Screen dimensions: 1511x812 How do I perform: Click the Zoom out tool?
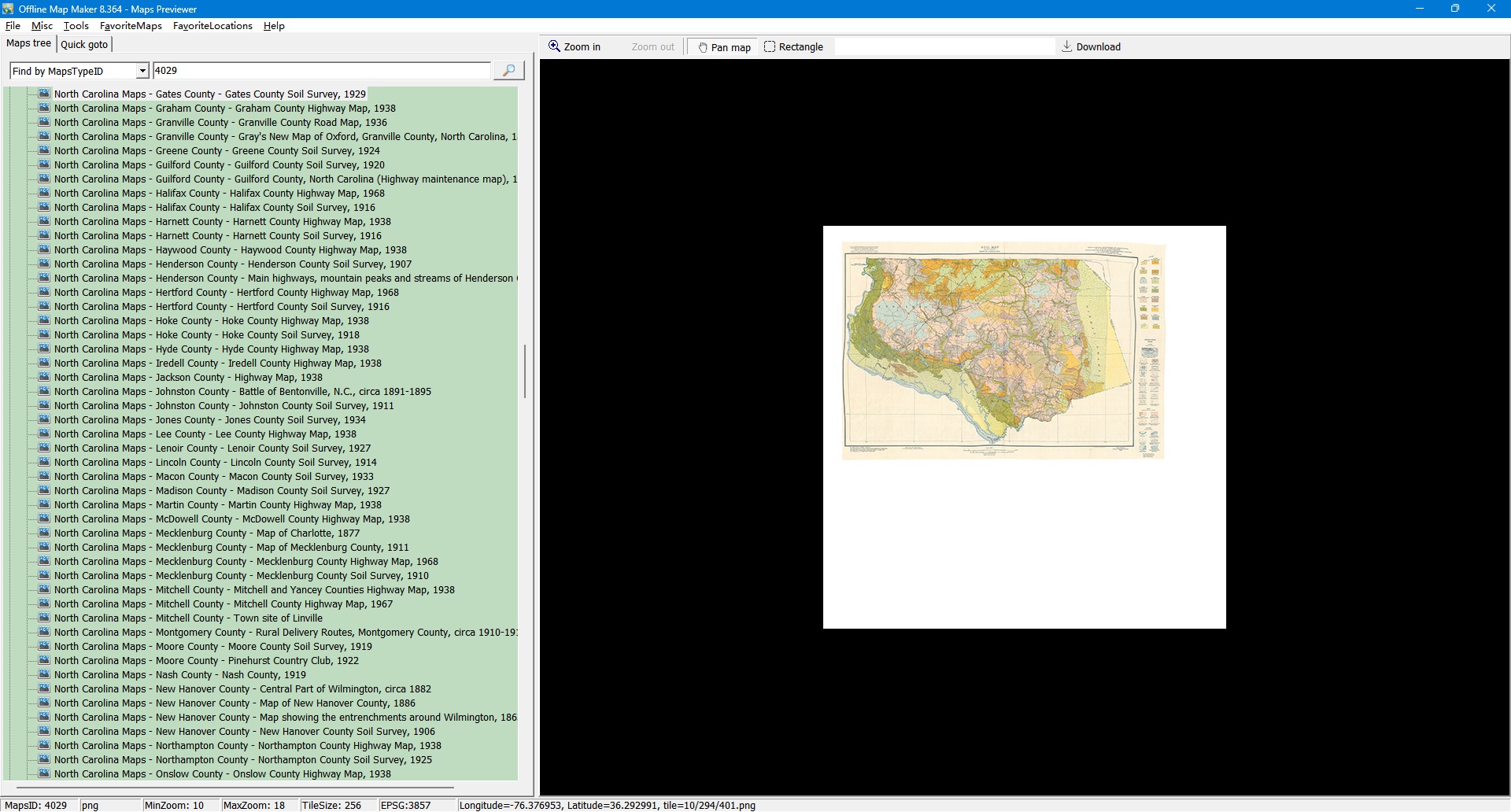click(652, 47)
